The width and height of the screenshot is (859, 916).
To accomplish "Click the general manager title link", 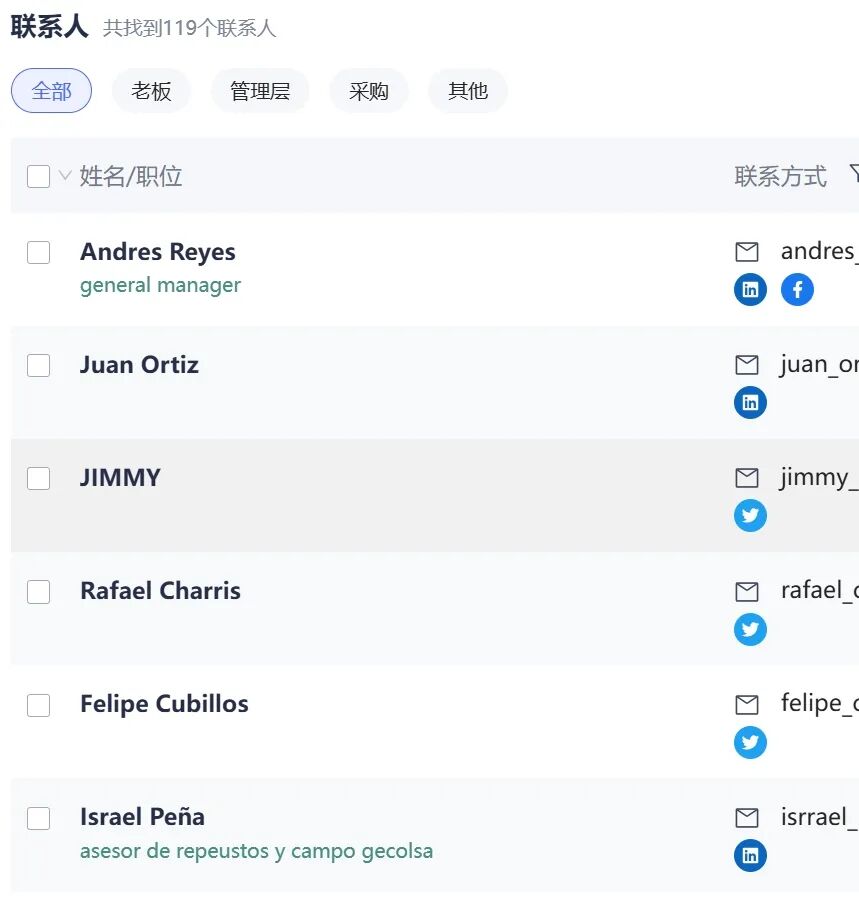I will click(x=160, y=285).
